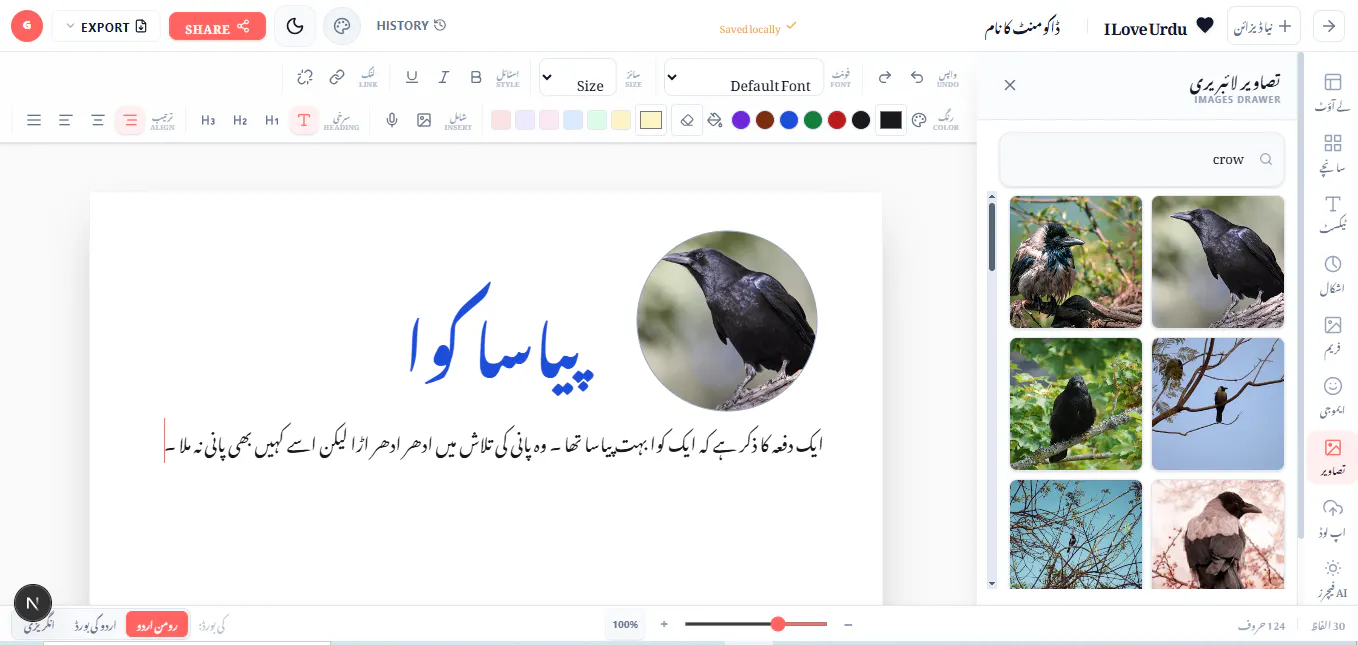Click the zoom slider handle
1358x645 pixels.
[x=778, y=624]
